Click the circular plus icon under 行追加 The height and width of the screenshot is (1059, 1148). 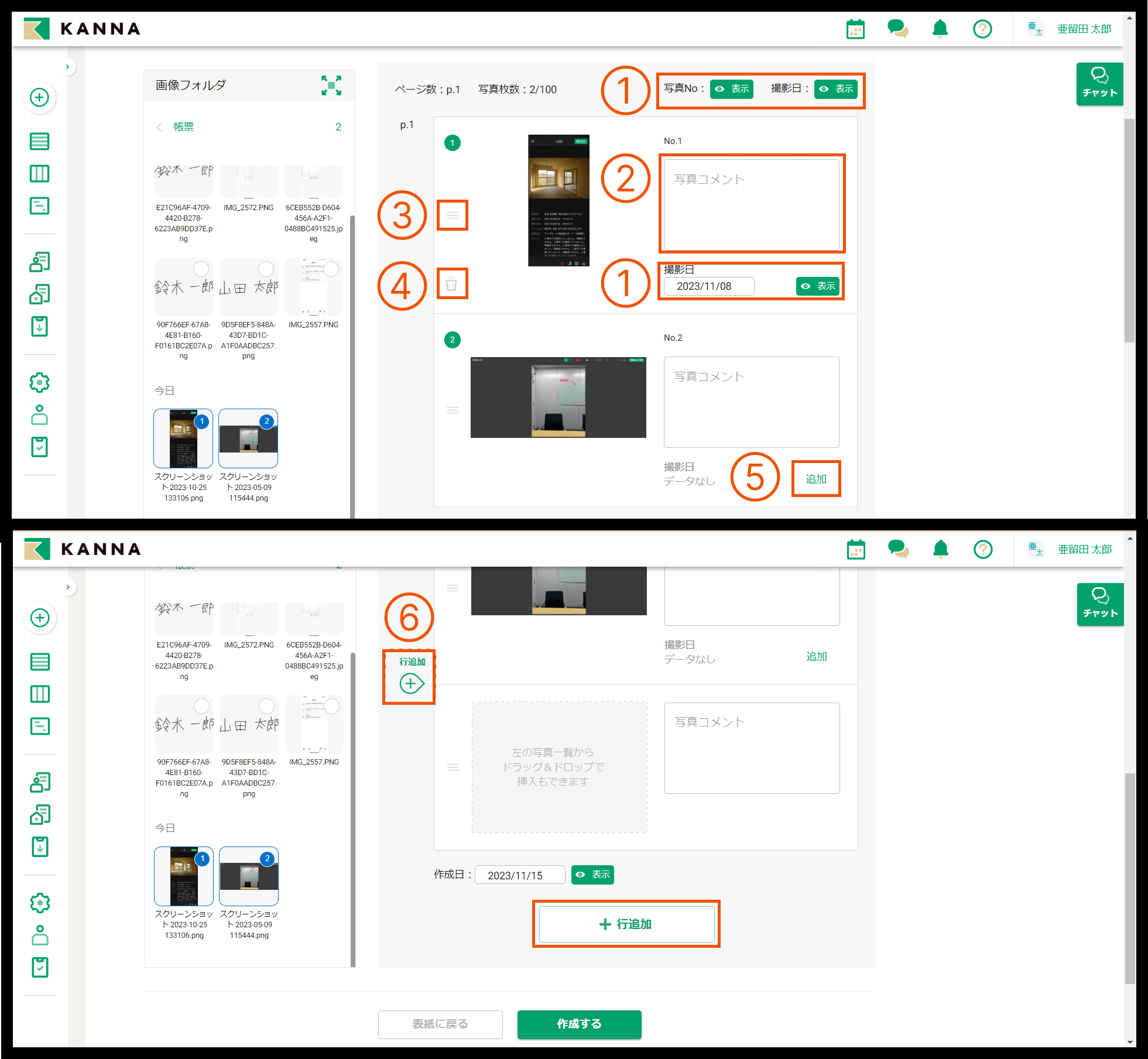[x=411, y=683]
